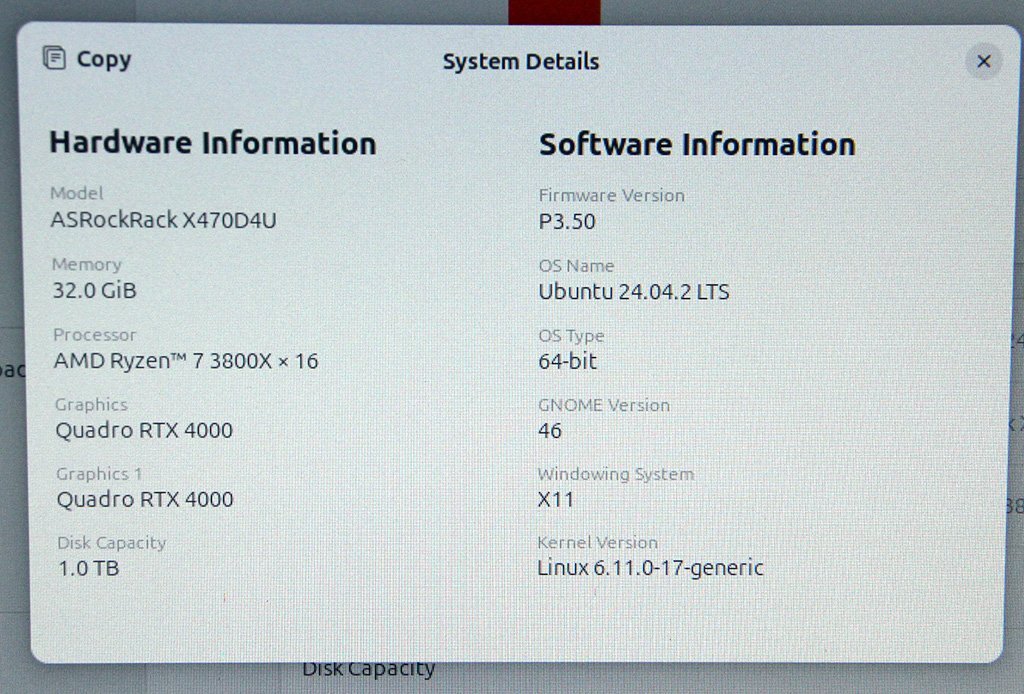Select firmware version value P3.50
Screen dimensions: 1024x694
coord(567,221)
